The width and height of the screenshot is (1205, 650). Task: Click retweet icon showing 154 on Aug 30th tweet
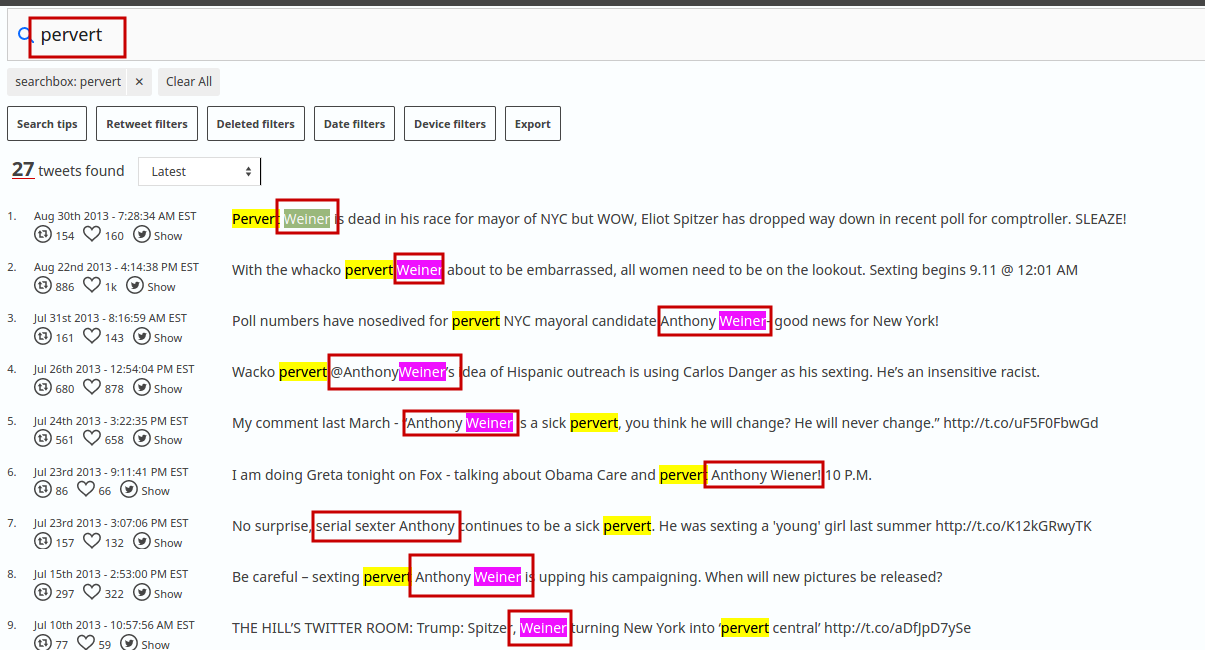[x=43, y=234]
